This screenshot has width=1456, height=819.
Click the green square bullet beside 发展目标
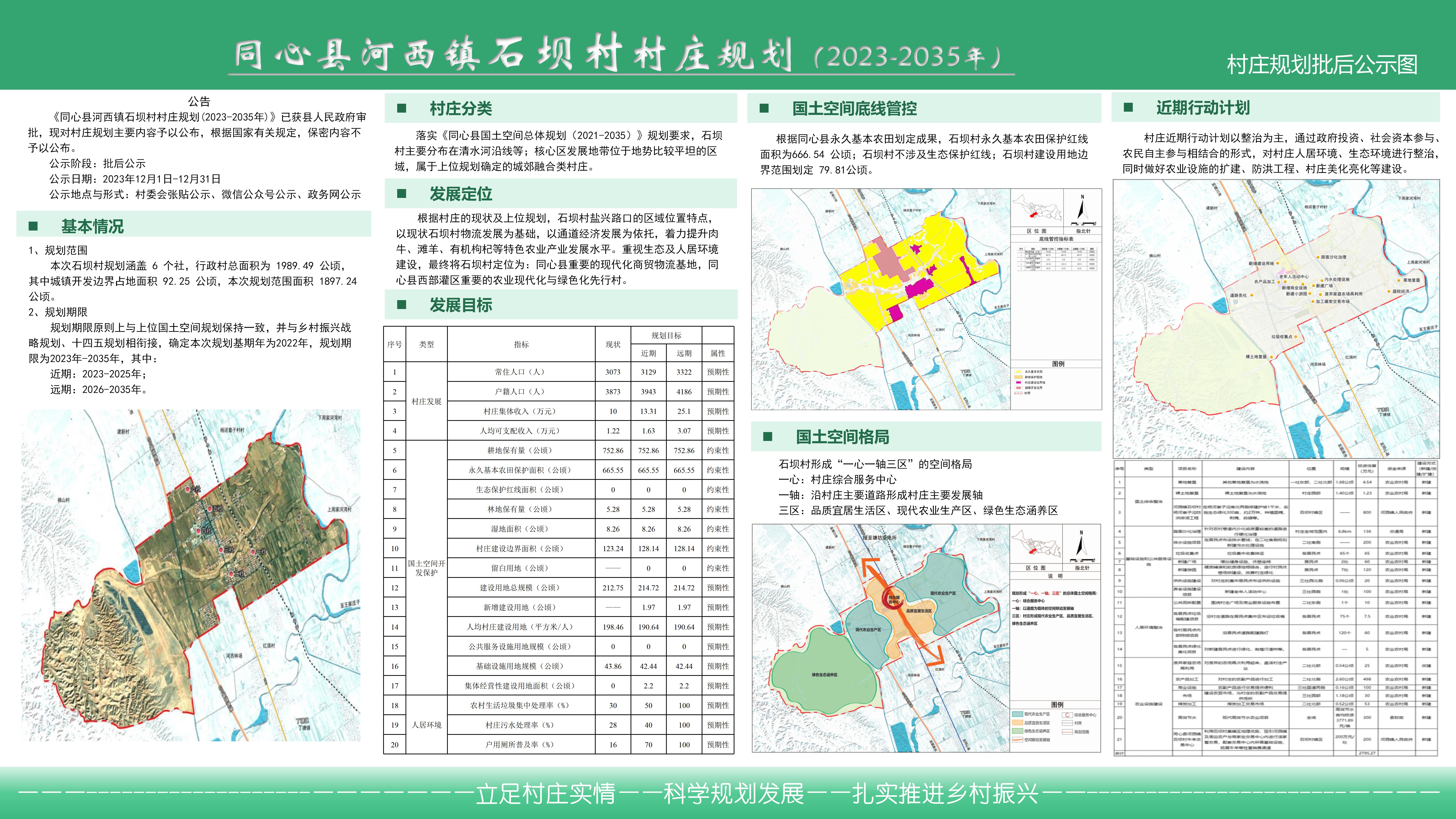402,305
